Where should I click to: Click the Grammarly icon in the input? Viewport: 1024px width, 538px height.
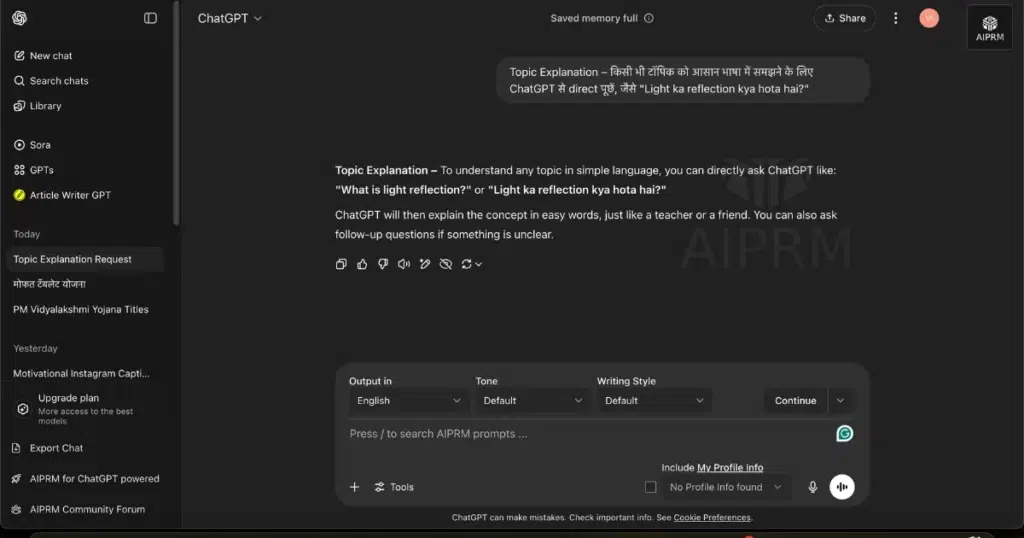pyautogui.click(x=844, y=434)
